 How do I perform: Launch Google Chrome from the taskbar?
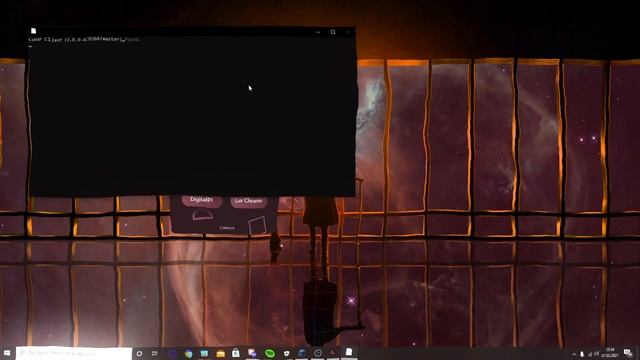pos(188,353)
